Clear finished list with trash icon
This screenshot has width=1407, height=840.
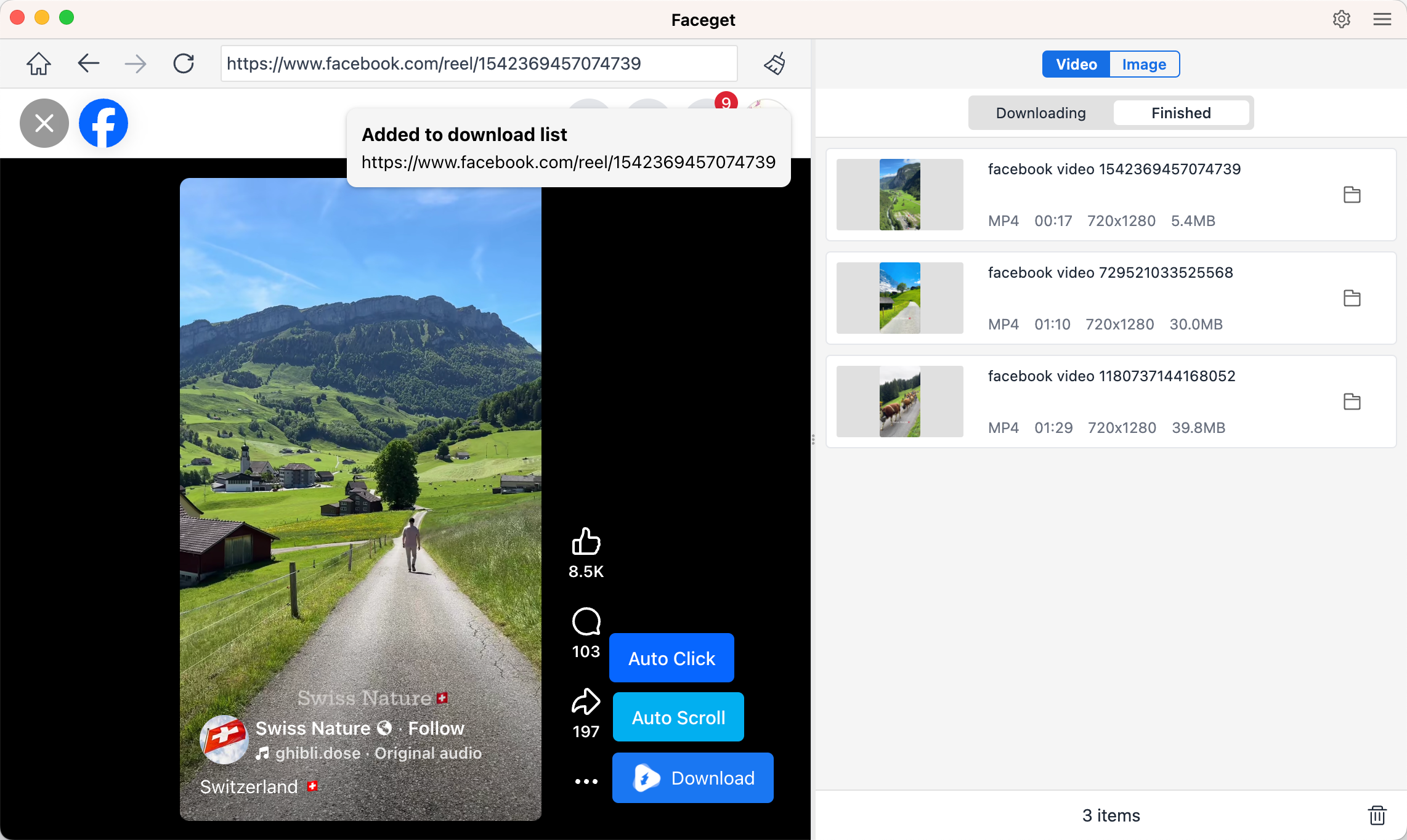[x=1377, y=815]
